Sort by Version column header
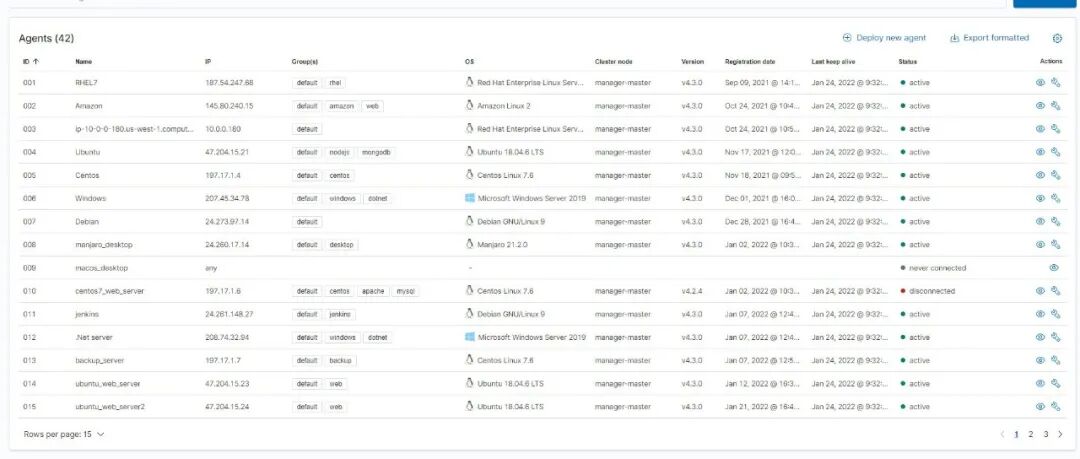The image size is (1080, 459). [692, 61]
